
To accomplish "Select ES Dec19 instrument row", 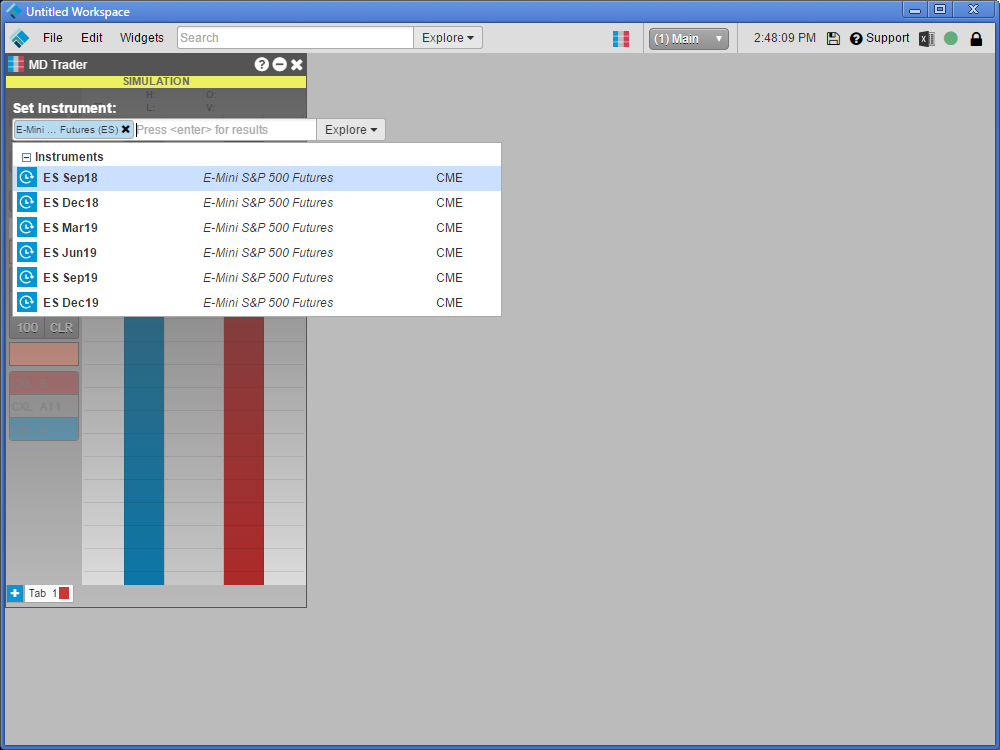I will tap(257, 302).
